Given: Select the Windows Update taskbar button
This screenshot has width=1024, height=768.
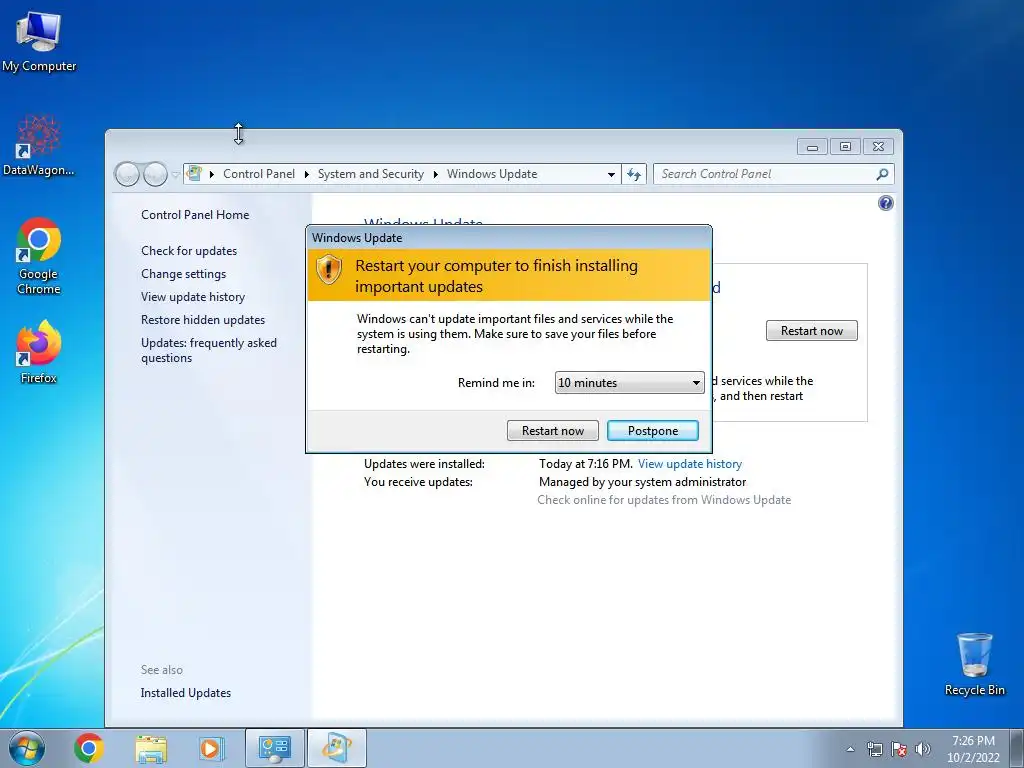Looking at the screenshot, I should pos(336,748).
